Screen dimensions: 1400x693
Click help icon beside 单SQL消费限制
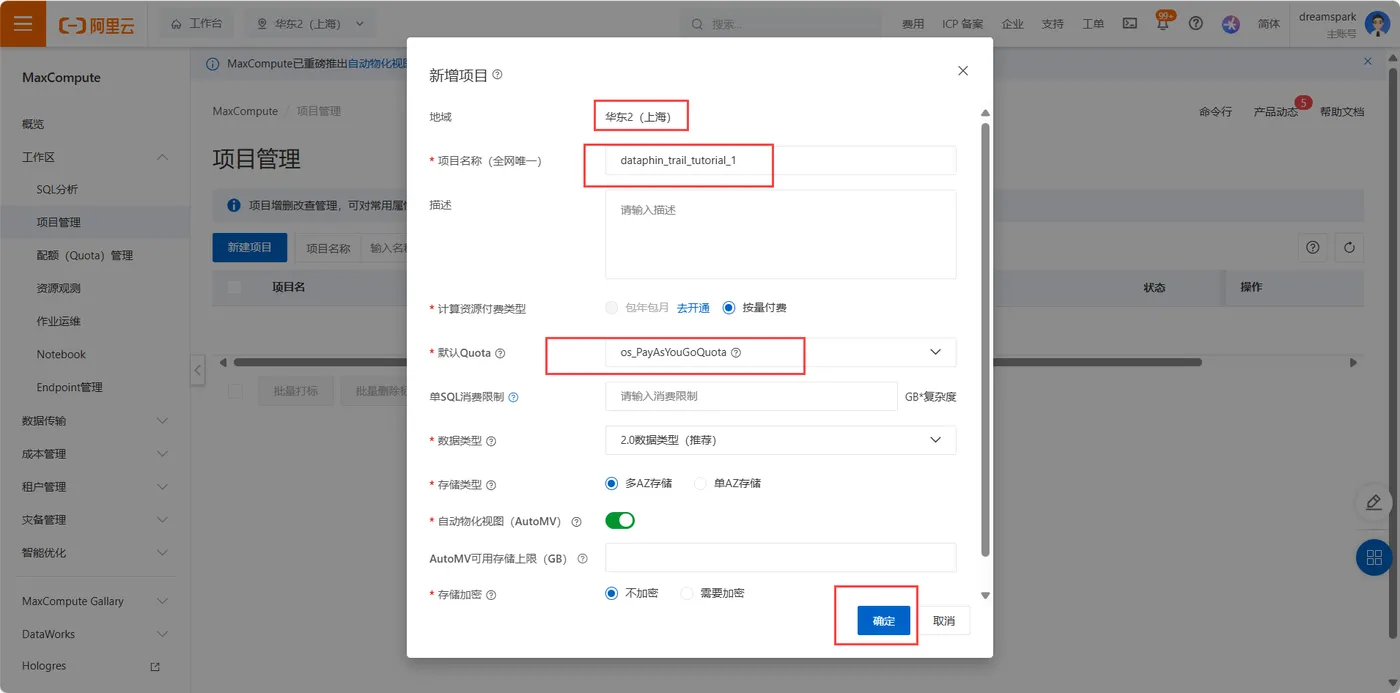(513, 397)
